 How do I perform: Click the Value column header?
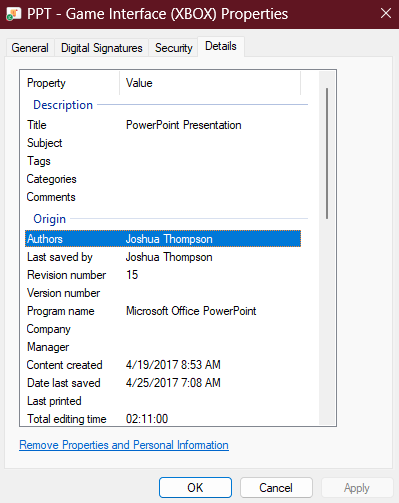210,83
